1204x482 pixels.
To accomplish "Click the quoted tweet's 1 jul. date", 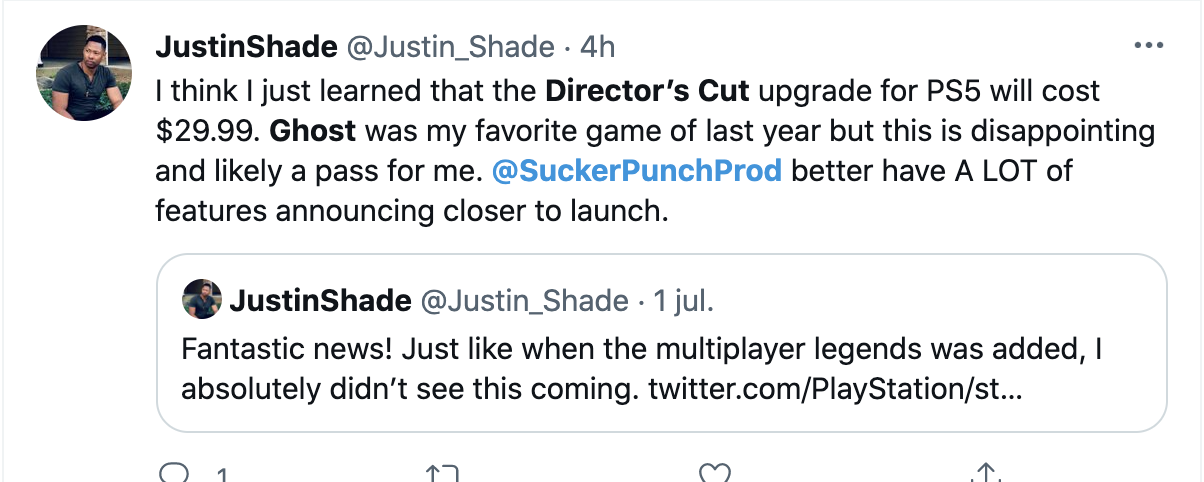I will 683,300.
